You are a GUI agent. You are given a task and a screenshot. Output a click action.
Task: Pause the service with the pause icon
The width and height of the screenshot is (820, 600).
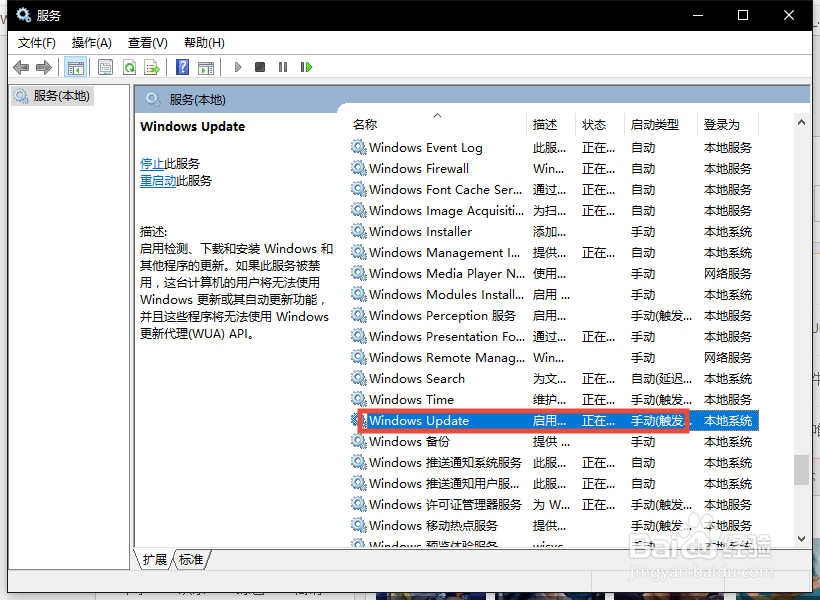pyautogui.click(x=283, y=67)
